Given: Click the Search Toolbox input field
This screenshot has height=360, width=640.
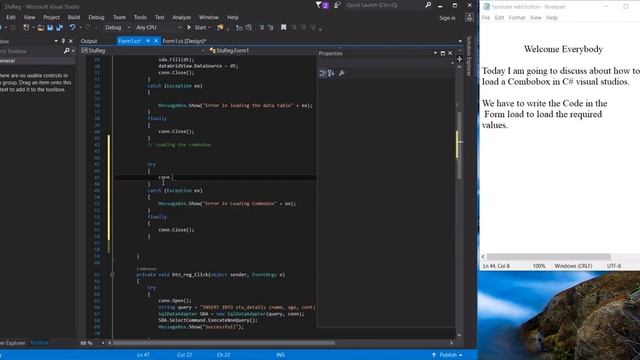Looking at the screenshot, I should (31, 51).
